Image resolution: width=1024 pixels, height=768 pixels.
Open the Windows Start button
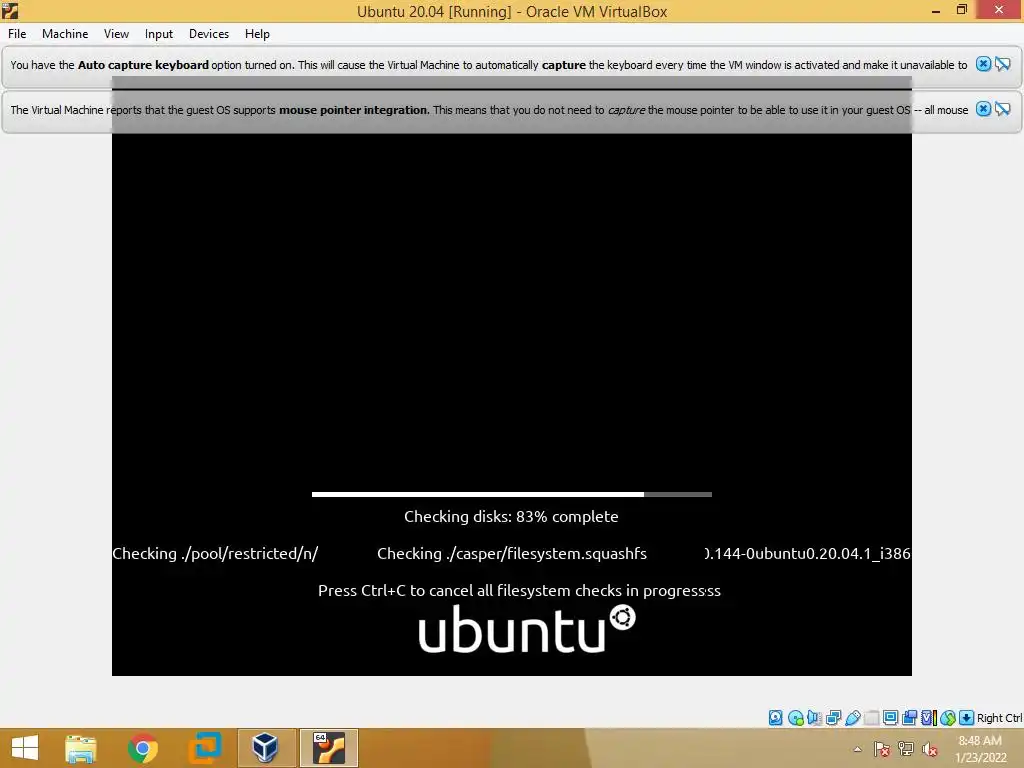click(25, 748)
